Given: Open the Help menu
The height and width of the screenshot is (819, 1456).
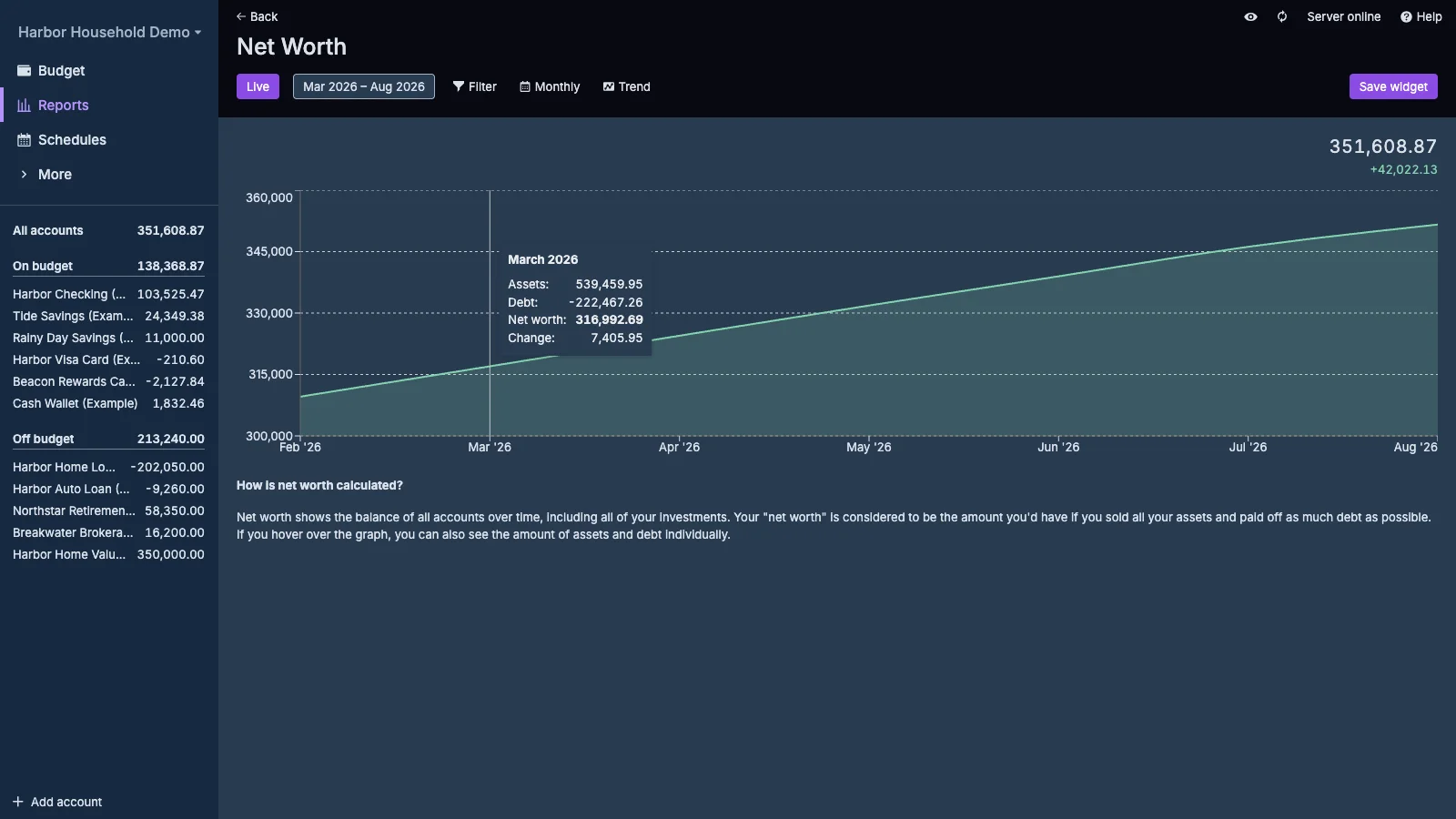Looking at the screenshot, I should click(1421, 16).
